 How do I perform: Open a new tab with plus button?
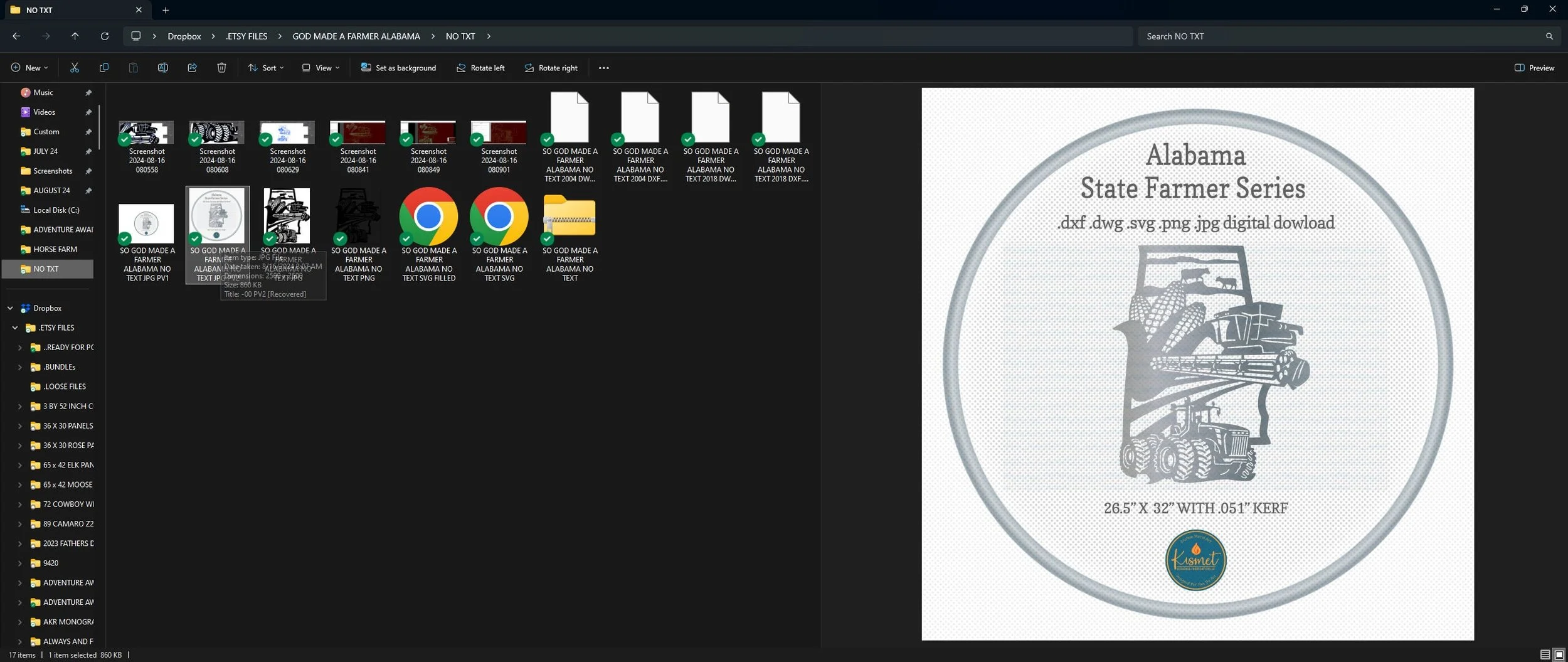point(166,10)
